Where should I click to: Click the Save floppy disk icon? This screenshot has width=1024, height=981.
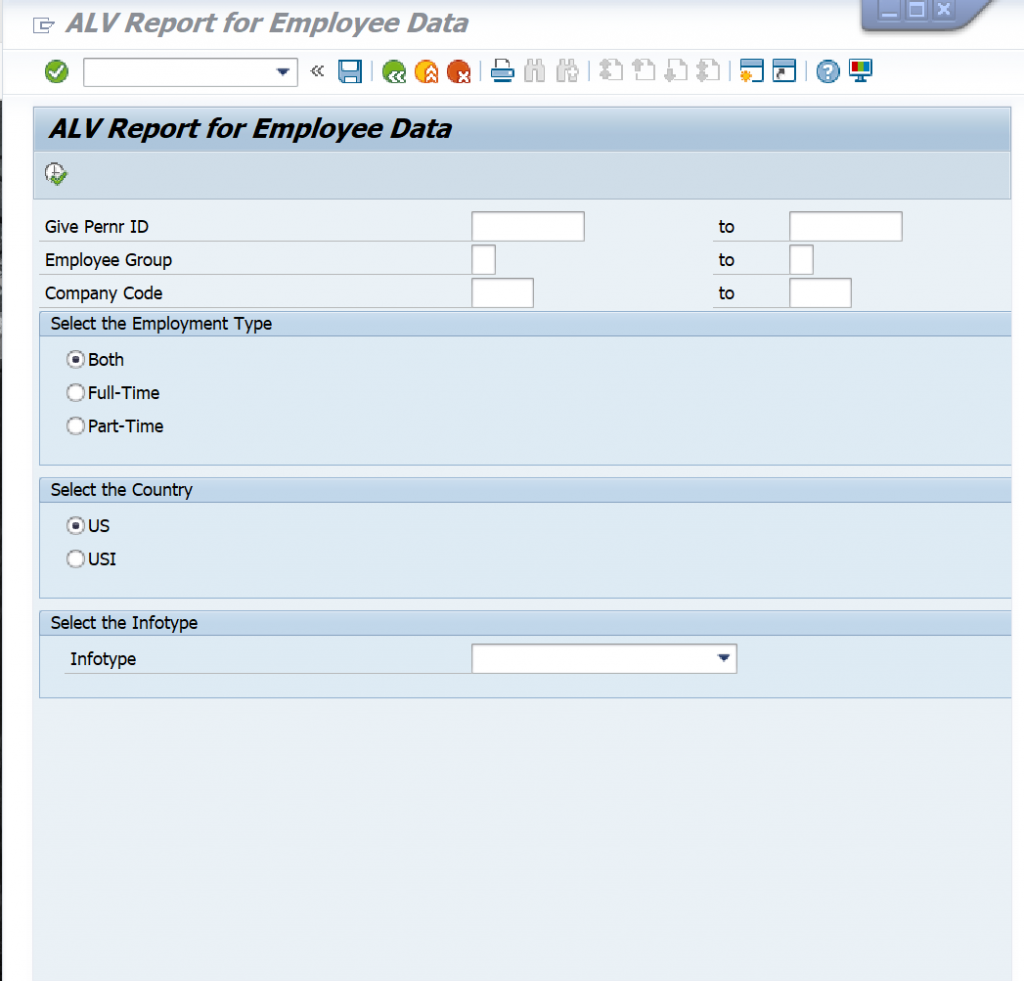pos(350,71)
